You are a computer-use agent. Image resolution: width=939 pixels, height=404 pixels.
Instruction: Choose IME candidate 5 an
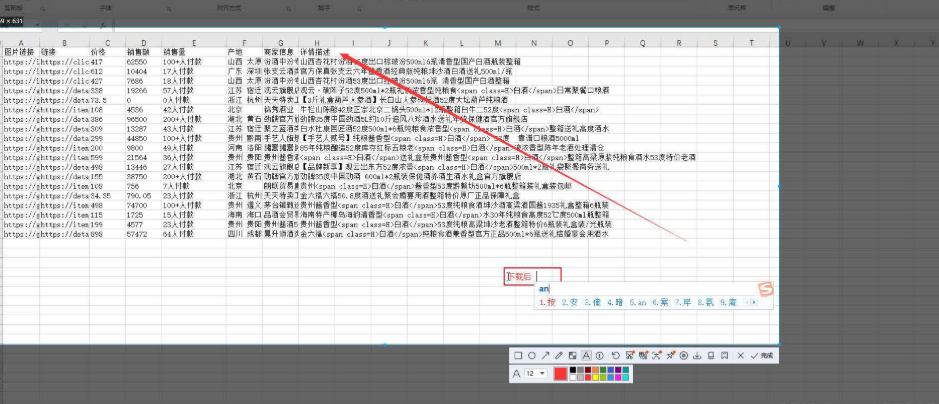(638, 303)
